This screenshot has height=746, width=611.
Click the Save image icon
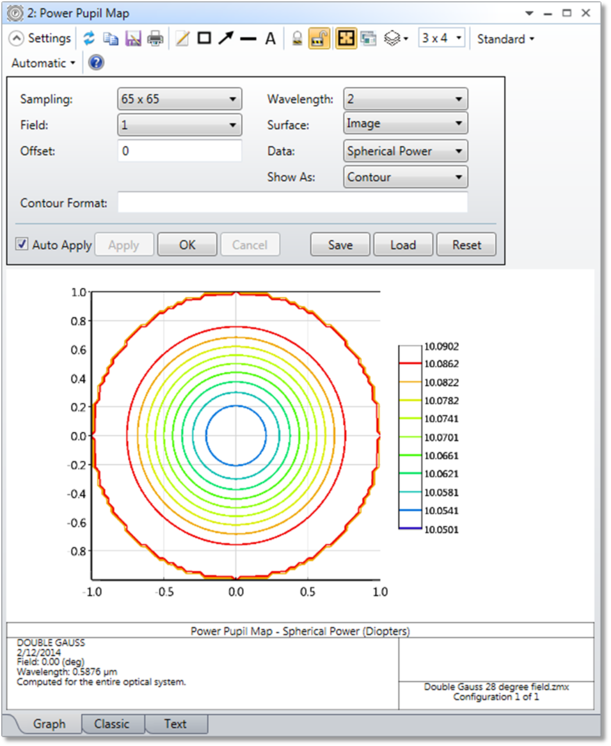click(133, 39)
